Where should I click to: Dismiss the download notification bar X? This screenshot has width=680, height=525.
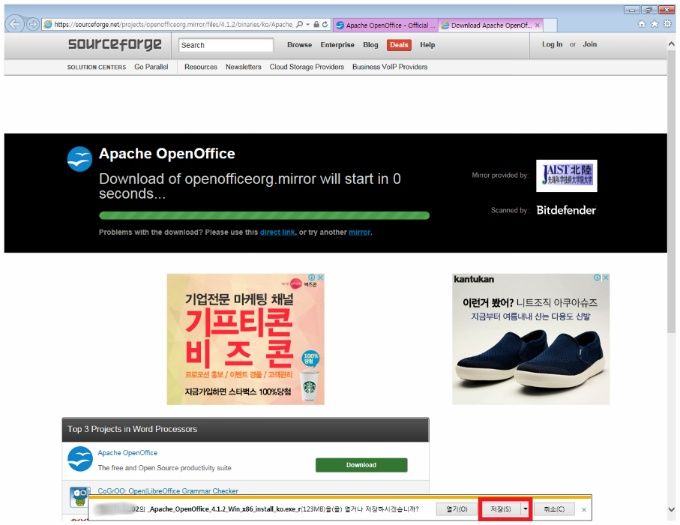[584, 509]
